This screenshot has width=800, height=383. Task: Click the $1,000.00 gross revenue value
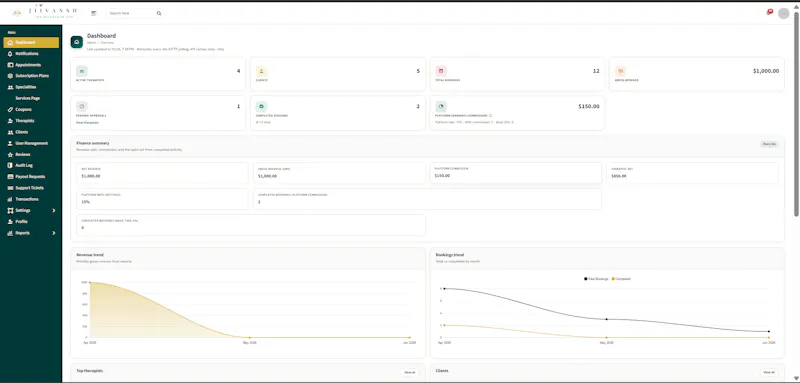tap(766, 71)
